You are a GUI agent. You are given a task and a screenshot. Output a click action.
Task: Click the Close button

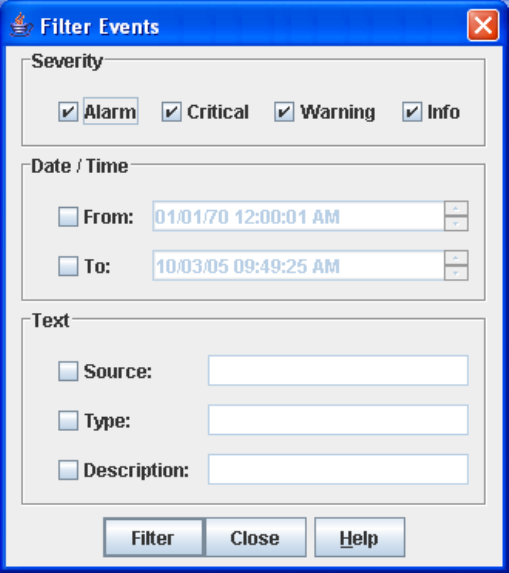pos(255,538)
